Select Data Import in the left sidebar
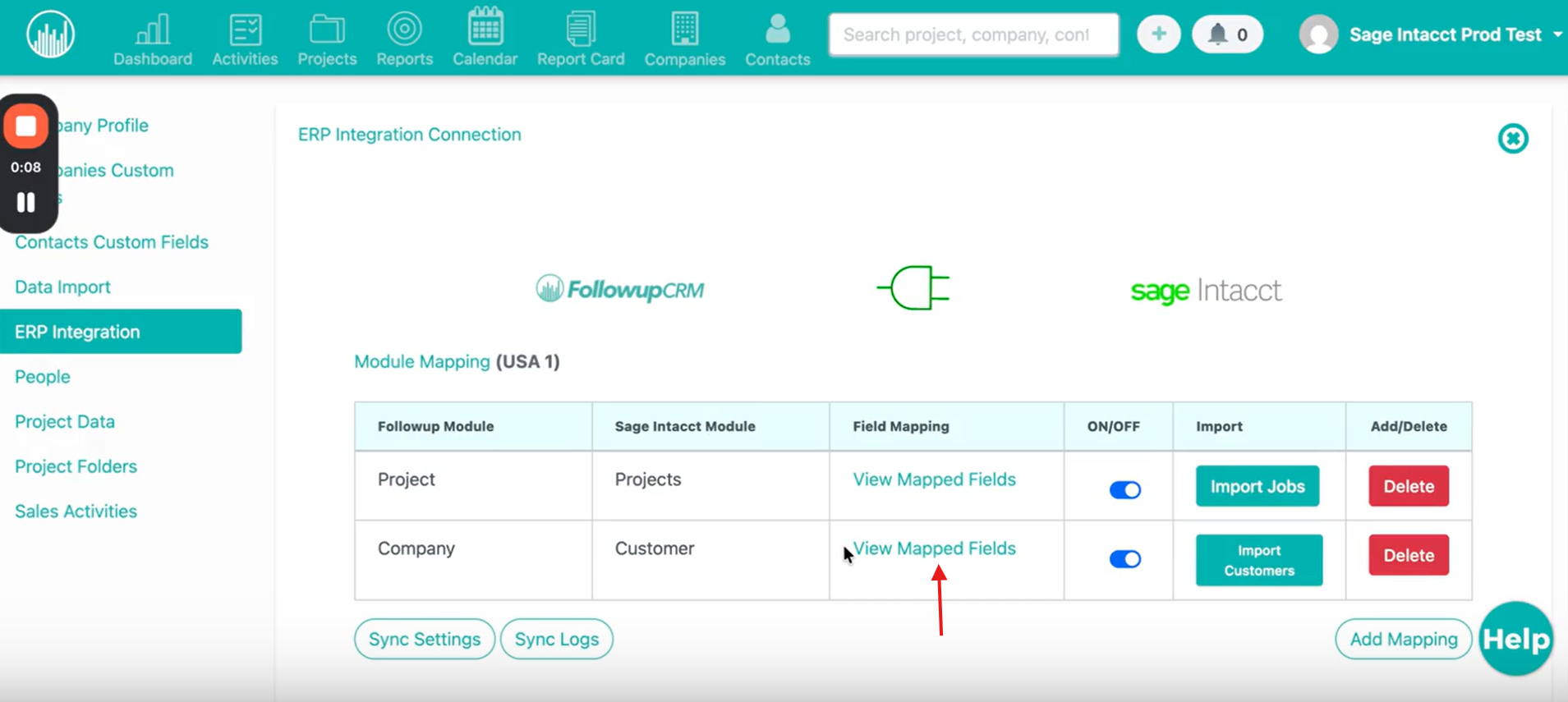This screenshot has width=1568, height=702. (x=62, y=287)
